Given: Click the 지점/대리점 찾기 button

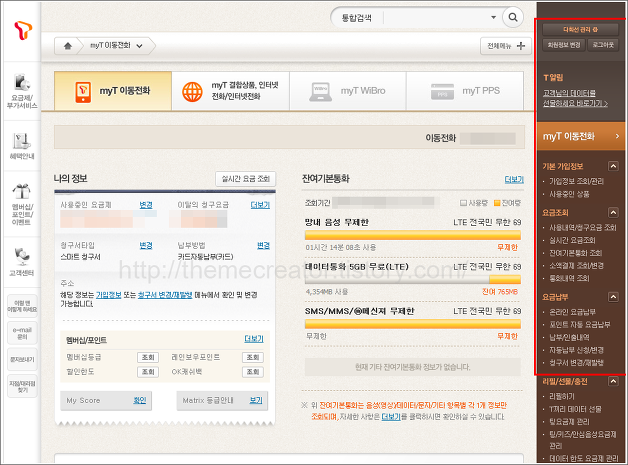Looking at the screenshot, I should (22, 386).
